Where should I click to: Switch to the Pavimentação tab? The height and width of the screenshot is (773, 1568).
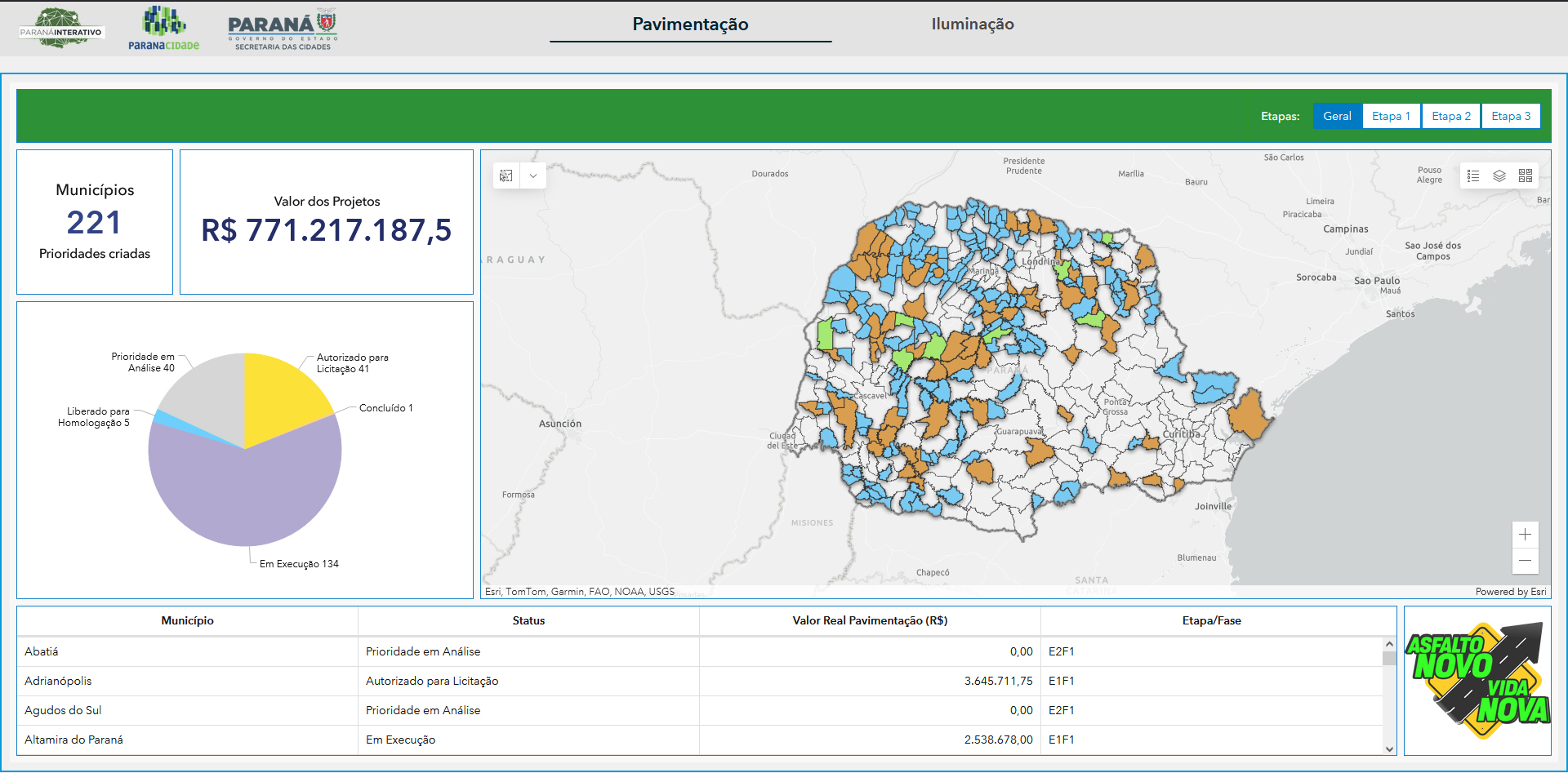[690, 24]
